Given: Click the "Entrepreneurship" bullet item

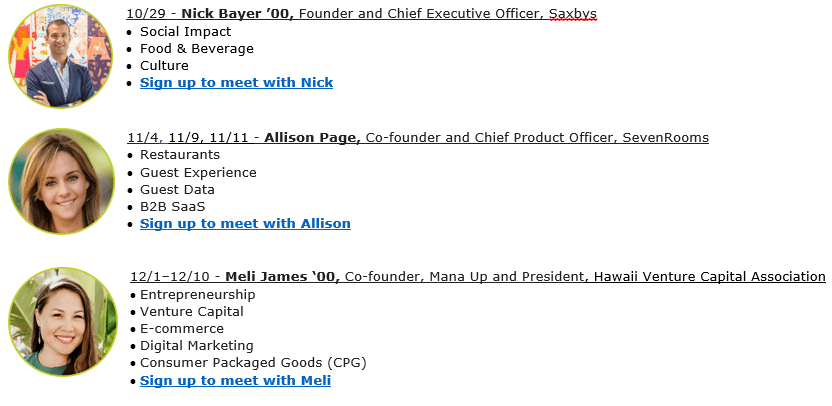Looking at the screenshot, I should 197,294.
